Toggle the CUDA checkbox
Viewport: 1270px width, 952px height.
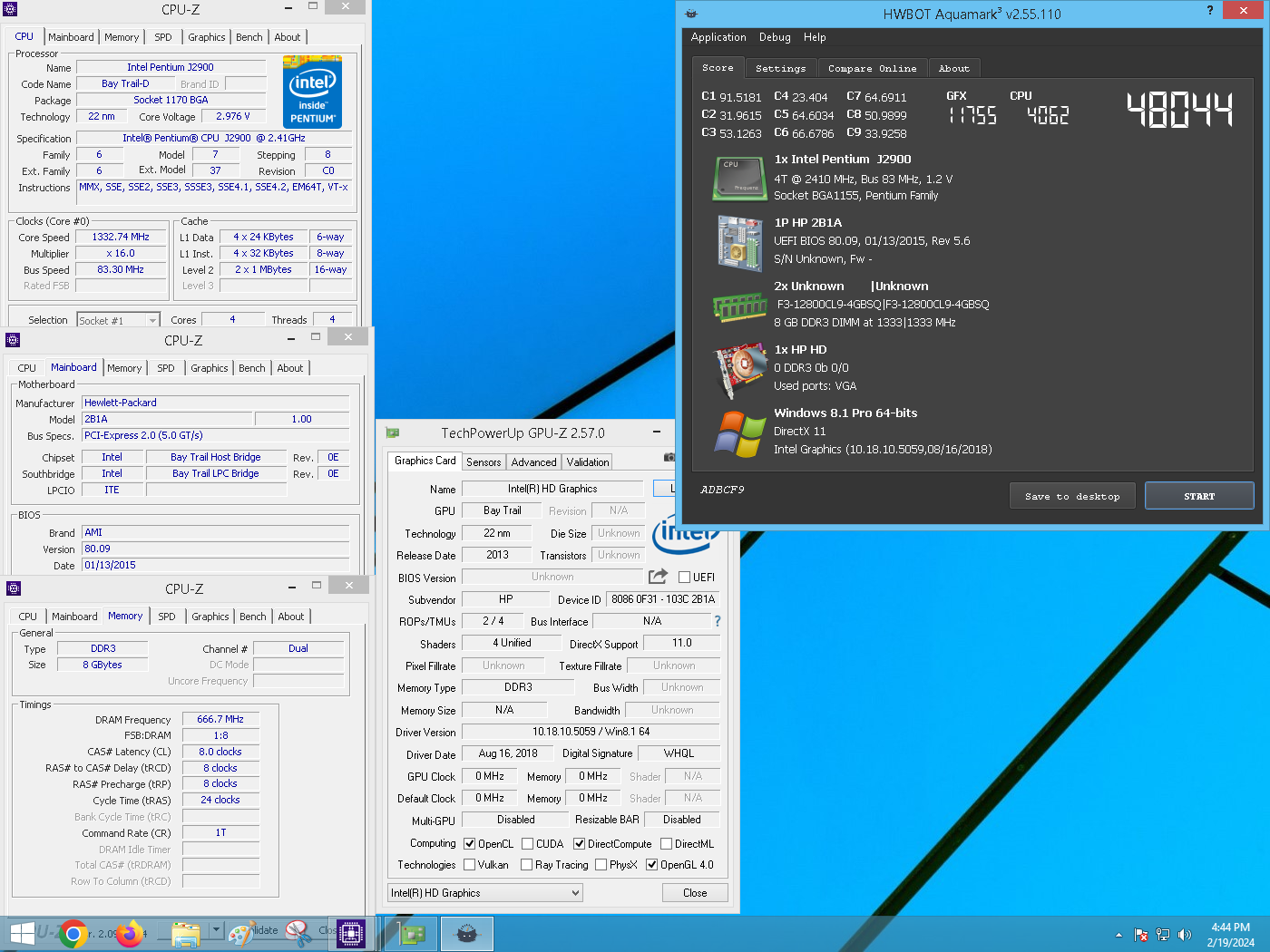[528, 844]
